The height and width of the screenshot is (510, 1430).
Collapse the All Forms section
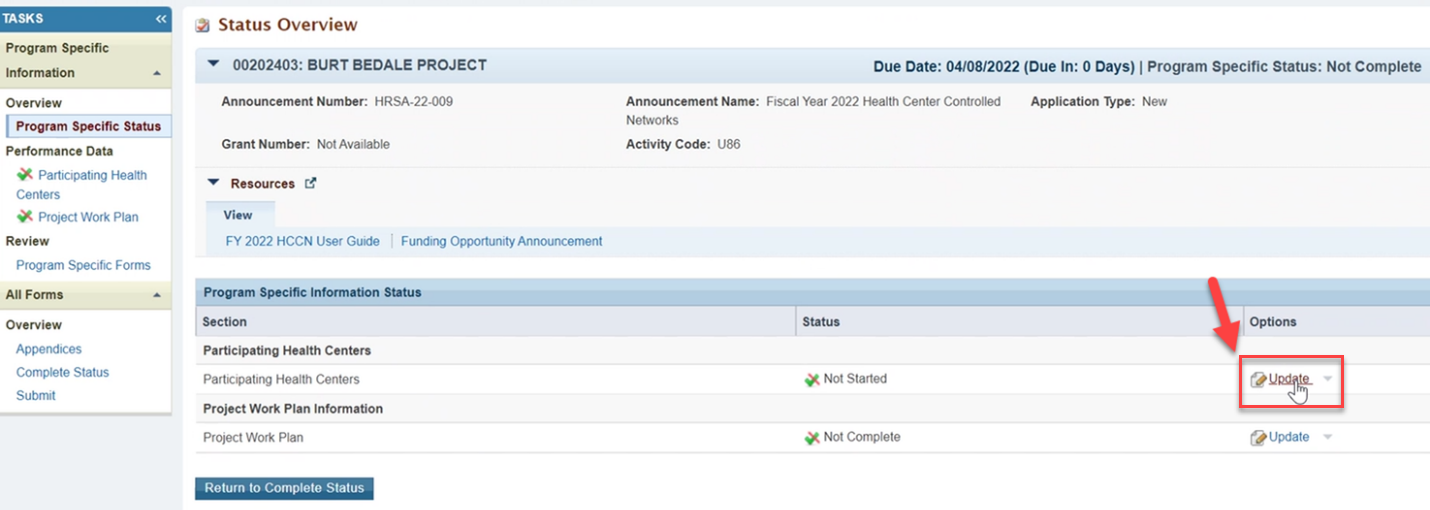(x=156, y=295)
